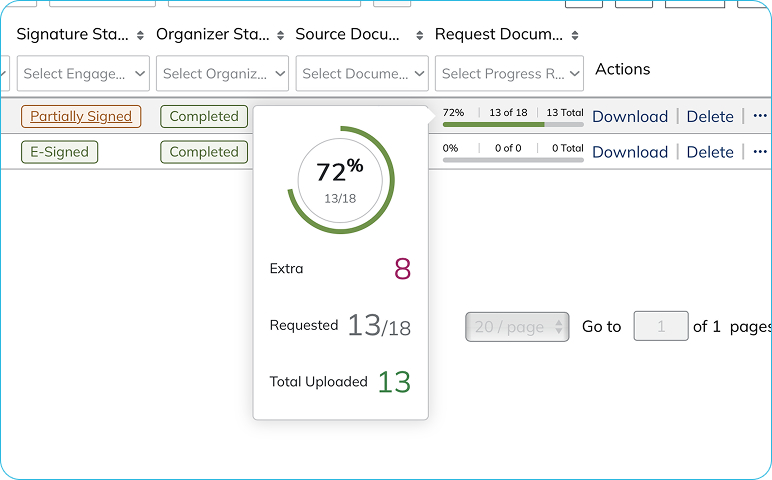Click Organizer Status column header text
Image resolution: width=772 pixels, height=480 pixels.
point(213,34)
